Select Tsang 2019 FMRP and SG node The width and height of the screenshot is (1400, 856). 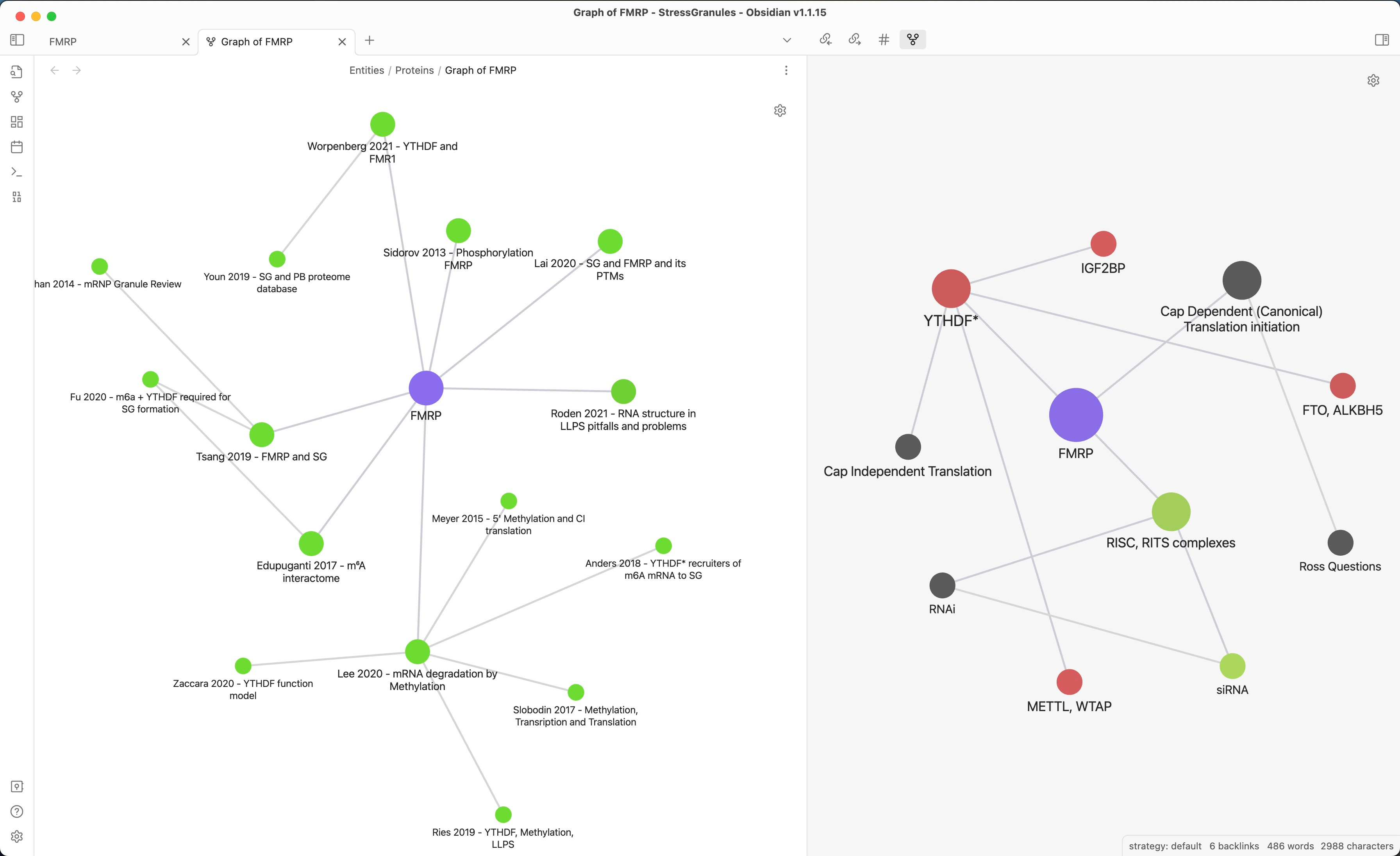262,435
